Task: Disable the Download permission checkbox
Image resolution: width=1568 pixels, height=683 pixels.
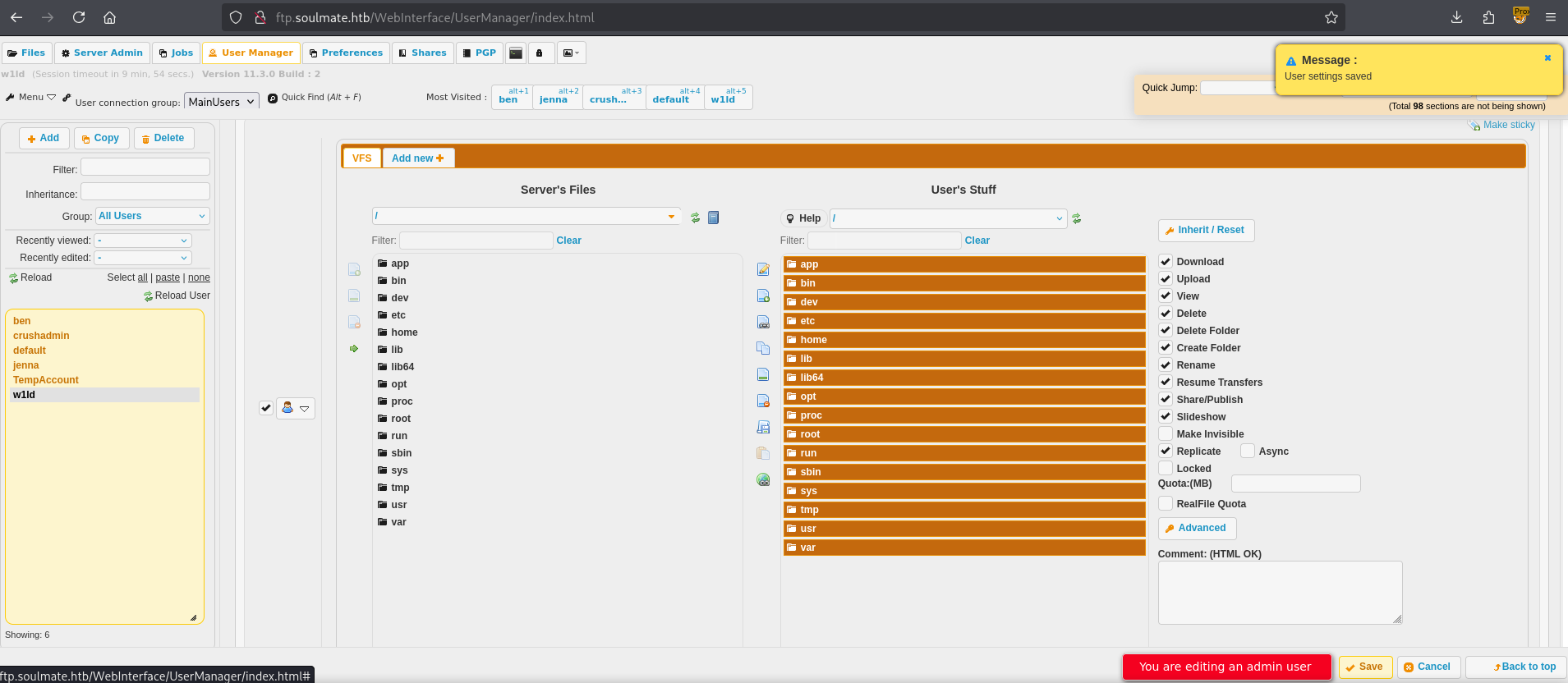Action: 1166,261
